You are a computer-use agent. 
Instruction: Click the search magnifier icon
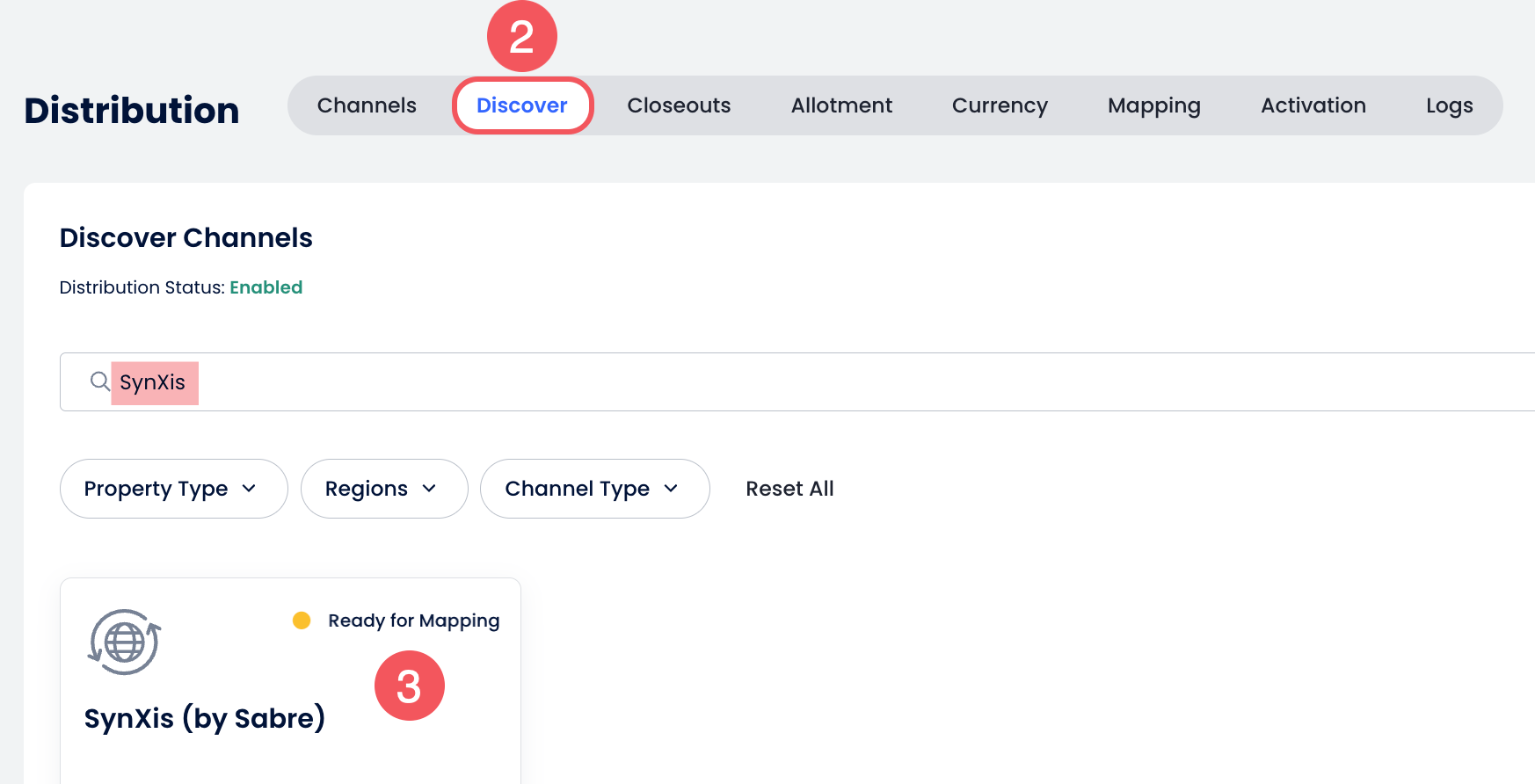[99, 381]
